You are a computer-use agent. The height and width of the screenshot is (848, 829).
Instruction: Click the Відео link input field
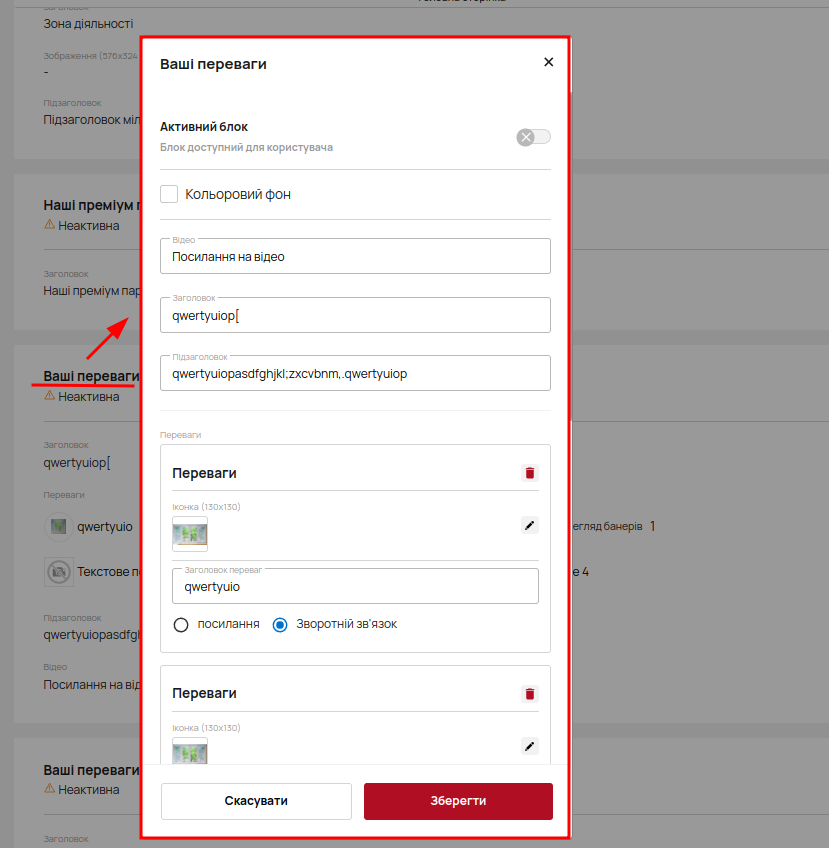click(x=355, y=256)
